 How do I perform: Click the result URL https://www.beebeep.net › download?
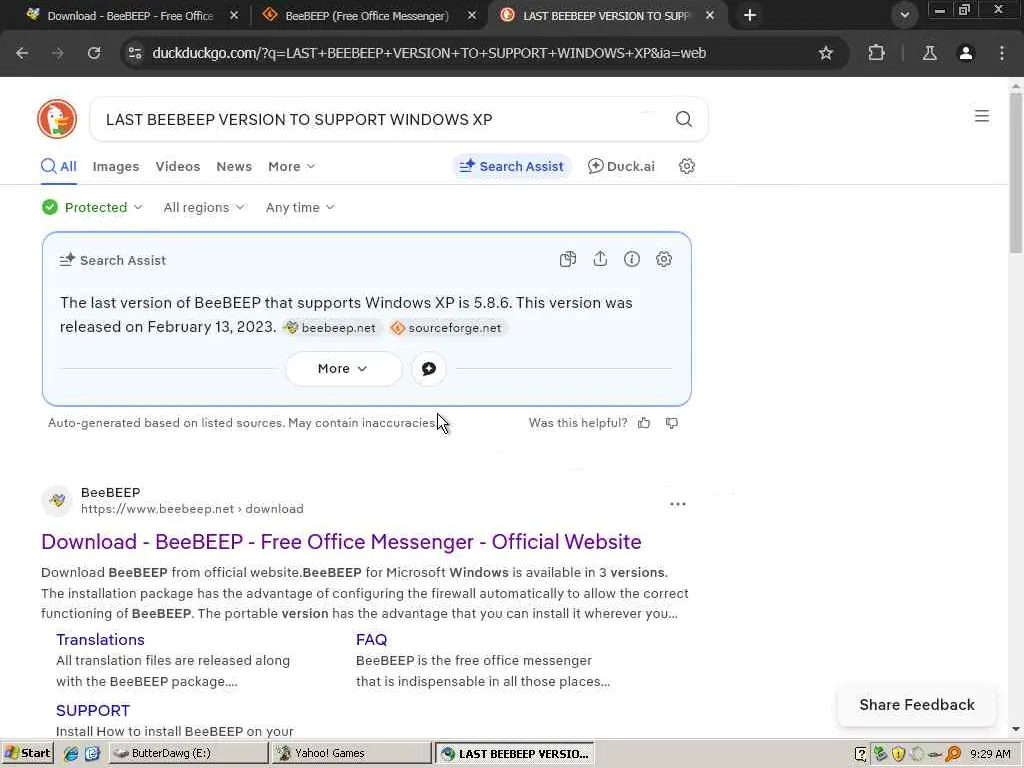192,509
